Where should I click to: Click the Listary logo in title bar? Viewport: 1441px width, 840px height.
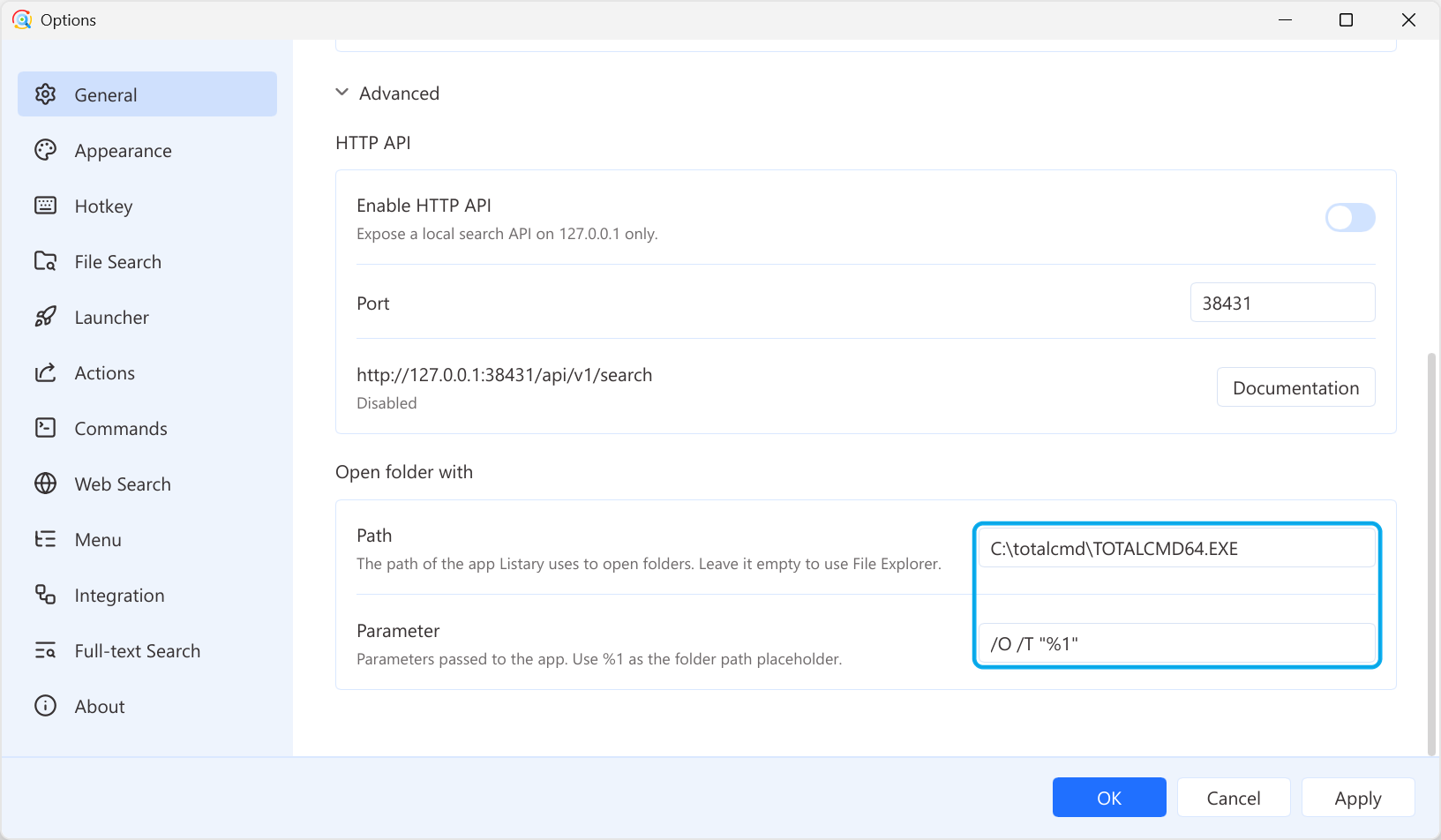(x=22, y=19)
